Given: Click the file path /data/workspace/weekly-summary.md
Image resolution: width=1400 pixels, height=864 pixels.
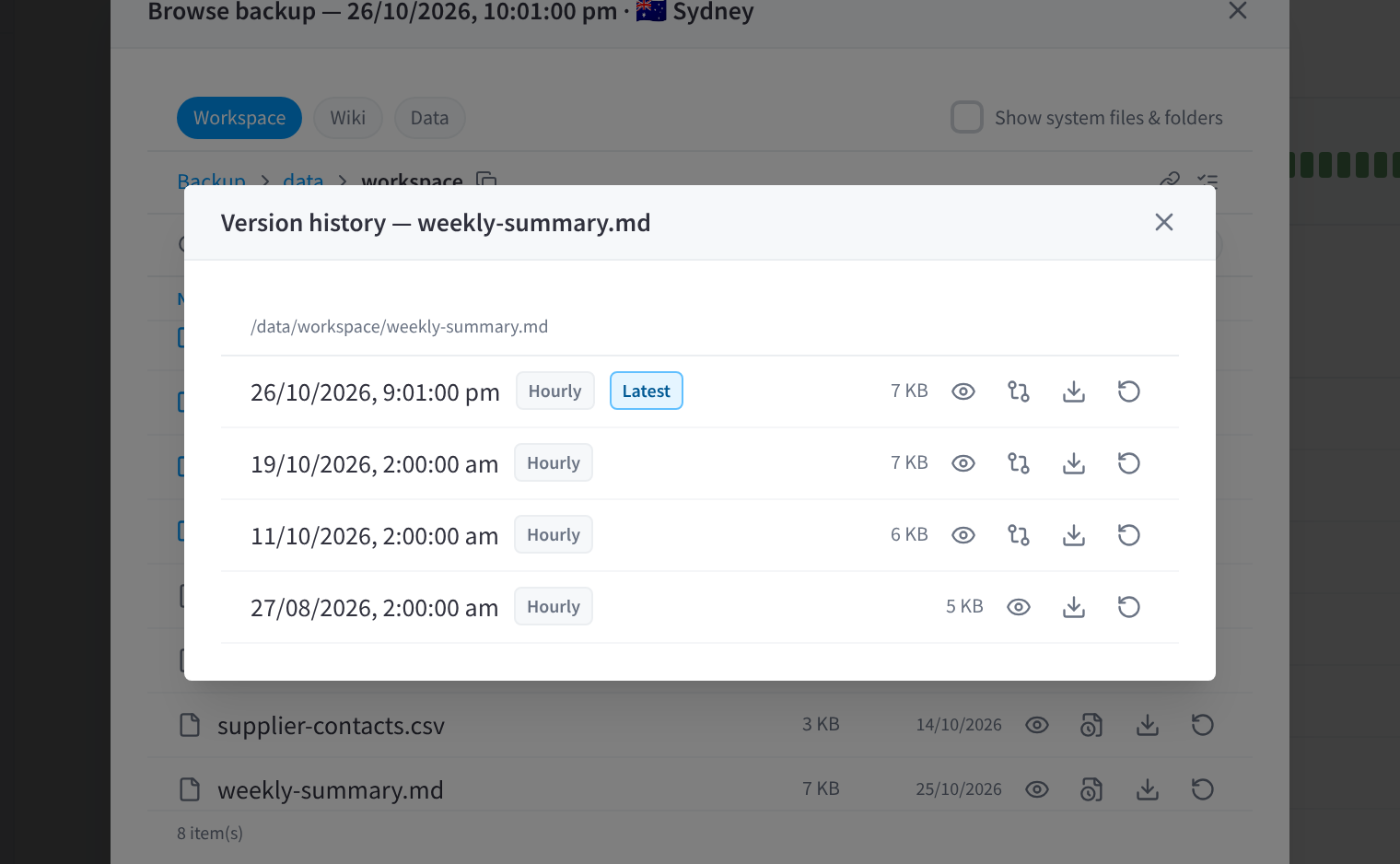Looking at the screenshot, I should click(399, 327).
